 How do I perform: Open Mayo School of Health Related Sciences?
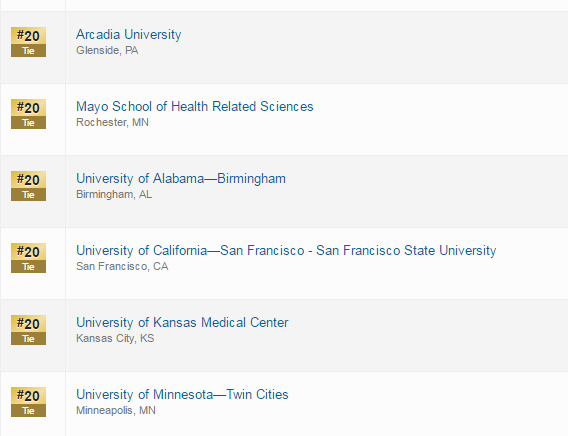(x=195, y=107)
